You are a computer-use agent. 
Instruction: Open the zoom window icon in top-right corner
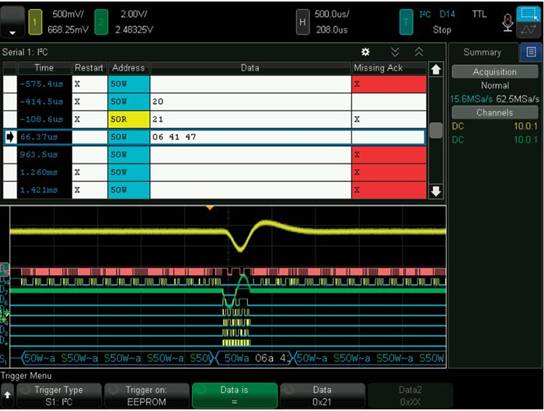tap(528, 15)
